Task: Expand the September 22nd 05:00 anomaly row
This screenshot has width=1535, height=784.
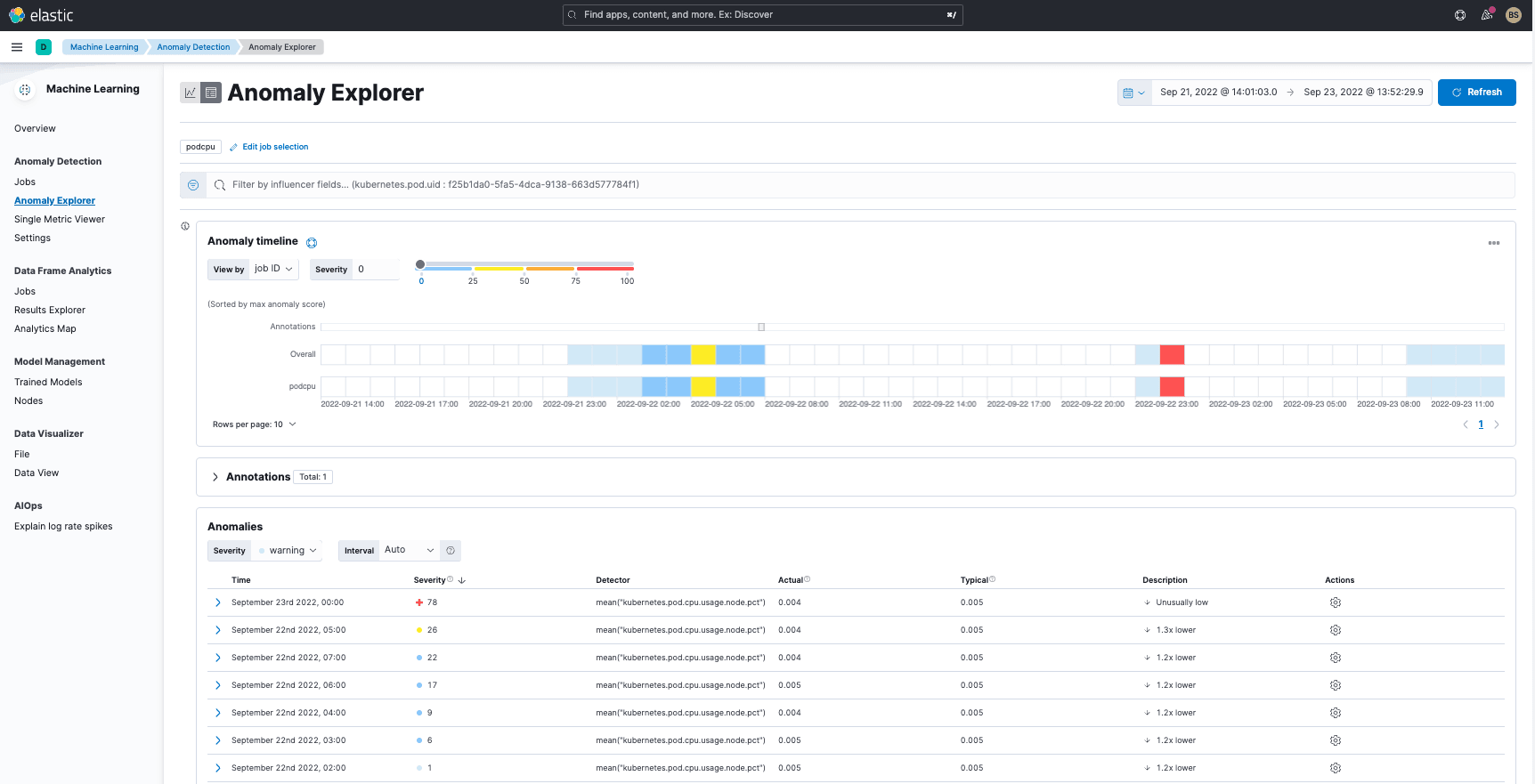Action: coord(218,630)
